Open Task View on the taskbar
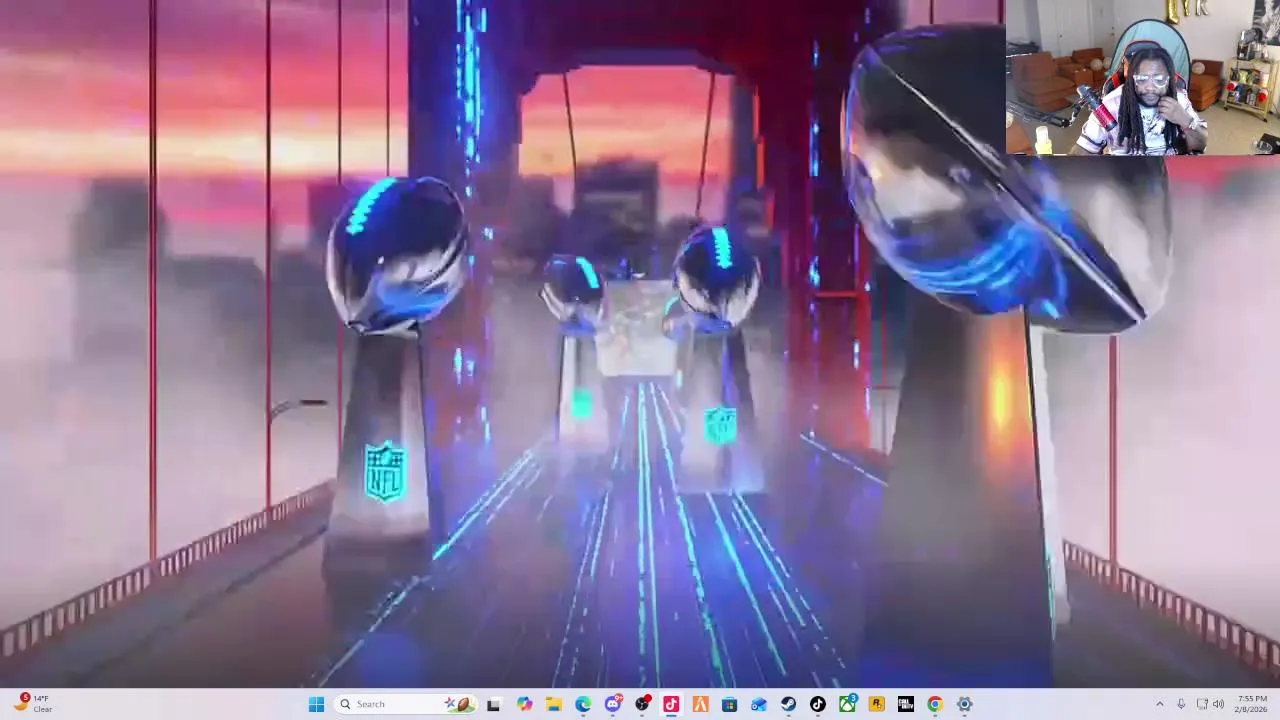Image resolution: width=1280 pixels, height=720 pixels. pos(493,704)
